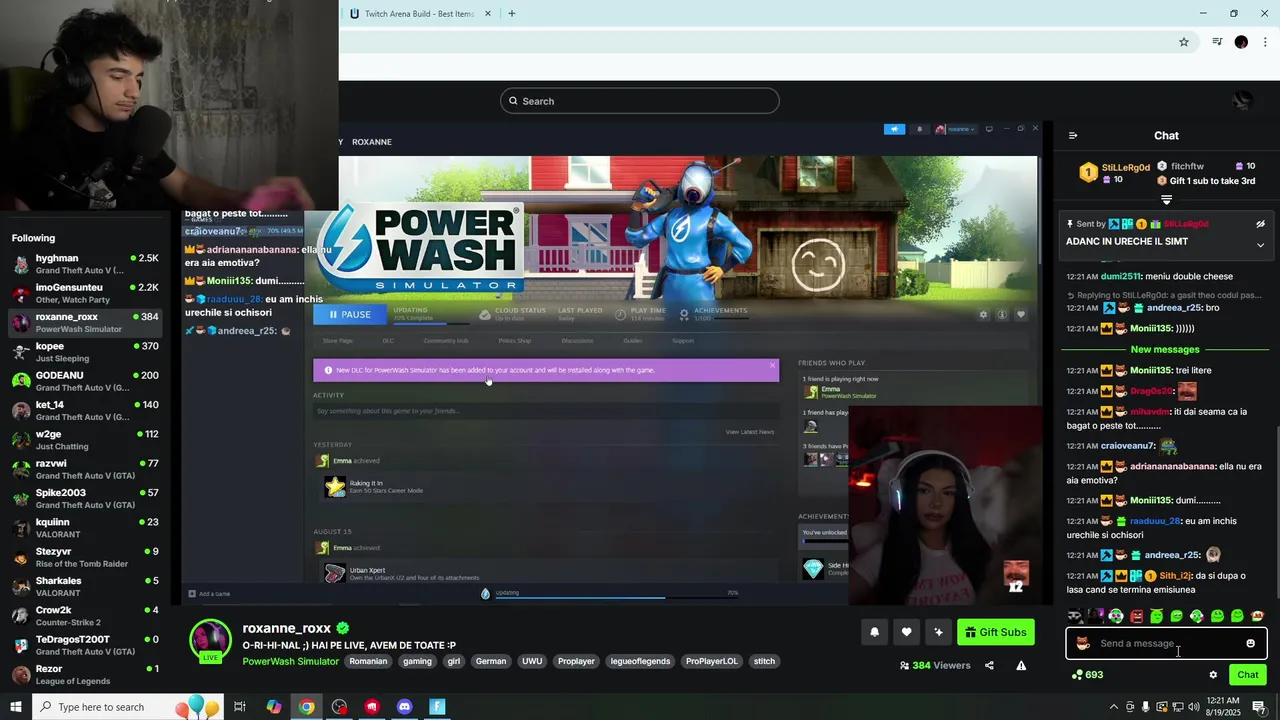Select the ProPlayerLOL tag

[711, 661]
